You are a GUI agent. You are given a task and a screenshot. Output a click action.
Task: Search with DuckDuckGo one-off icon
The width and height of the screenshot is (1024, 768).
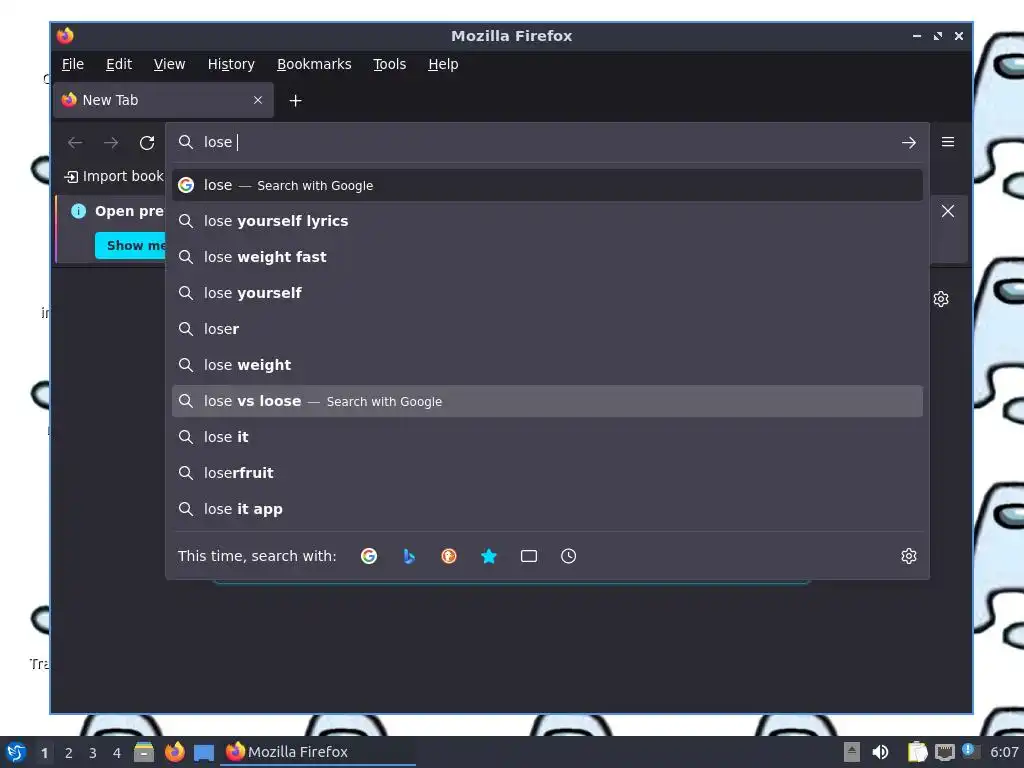(x=449, y=556)
